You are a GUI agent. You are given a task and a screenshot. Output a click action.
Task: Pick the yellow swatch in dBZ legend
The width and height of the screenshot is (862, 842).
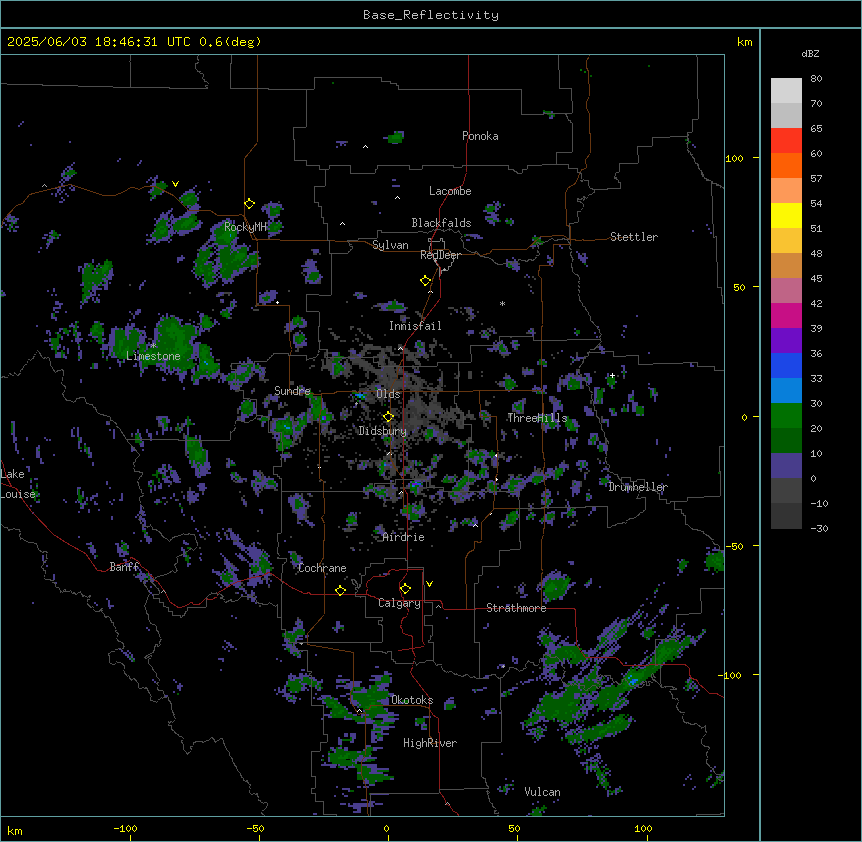pyautogui.click(x=786, y=215)
